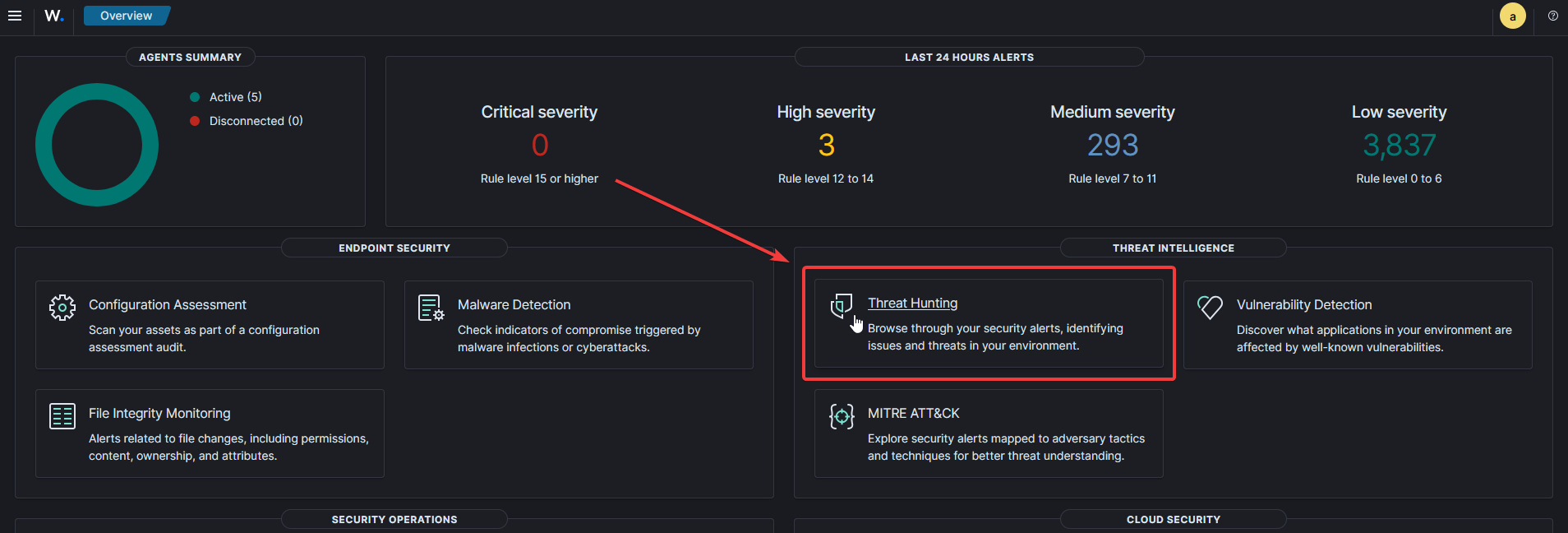
Task: Click the agents summary donut chart
Action: pos(96,144)
